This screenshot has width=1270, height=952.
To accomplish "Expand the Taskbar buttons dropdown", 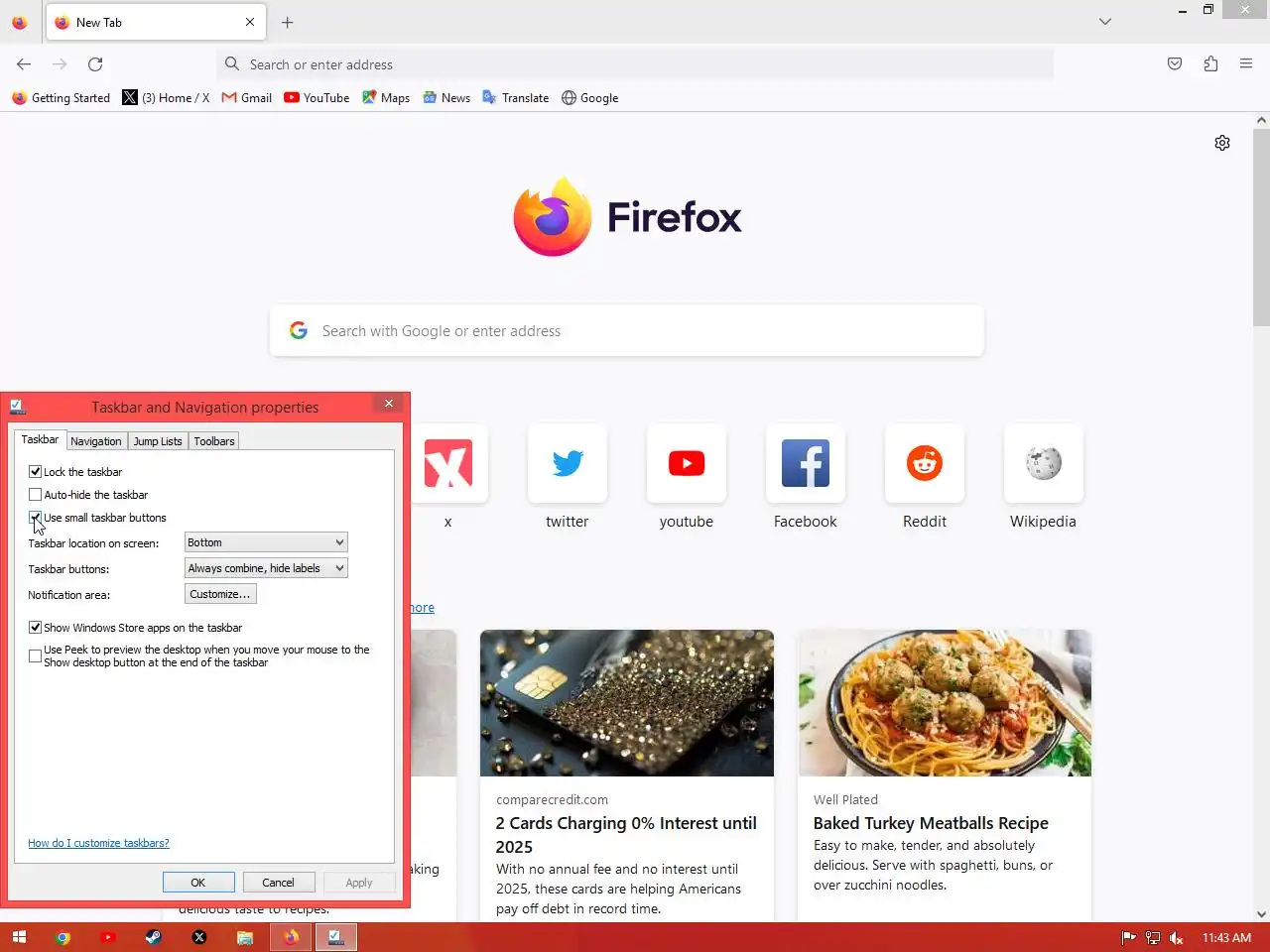I will (266, 568).
